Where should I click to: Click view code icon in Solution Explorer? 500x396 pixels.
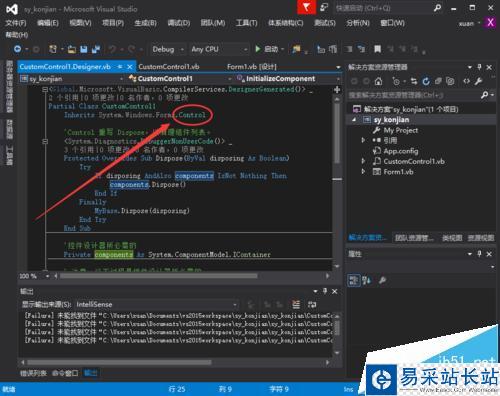click(x=466, y=81)
